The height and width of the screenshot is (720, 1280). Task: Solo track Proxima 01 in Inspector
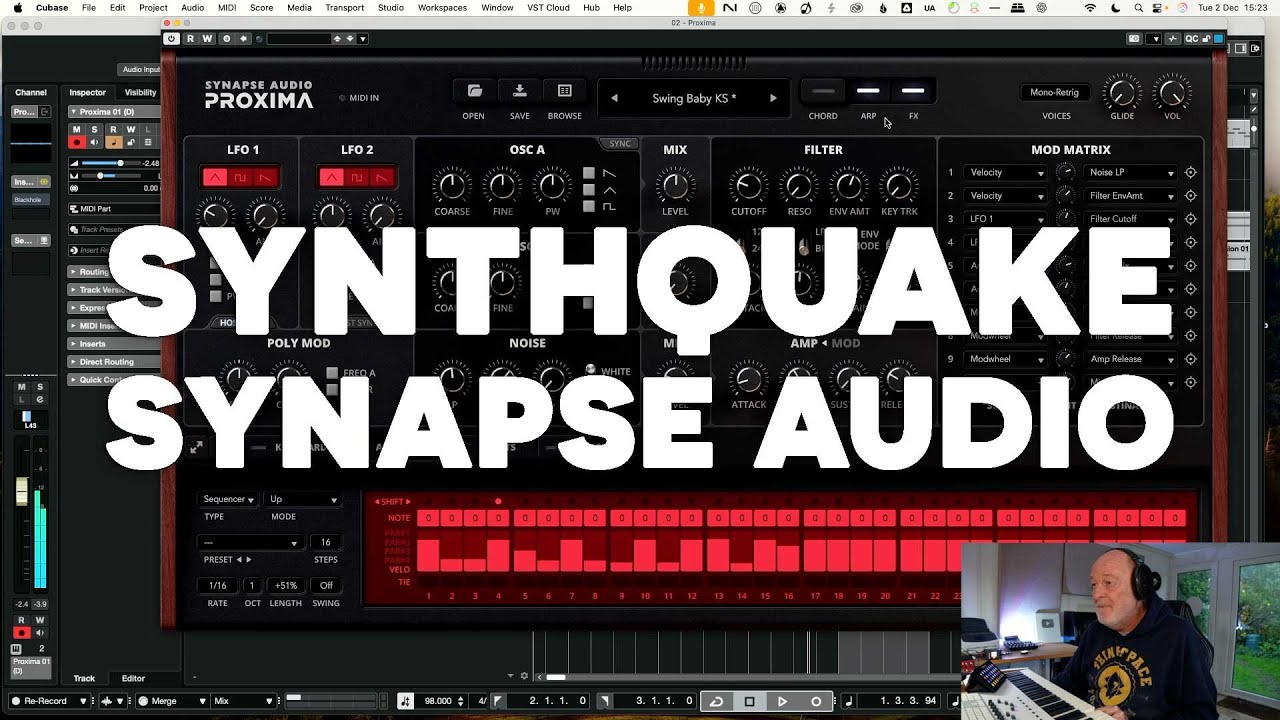pyautogui.click(x=95, y=130)
